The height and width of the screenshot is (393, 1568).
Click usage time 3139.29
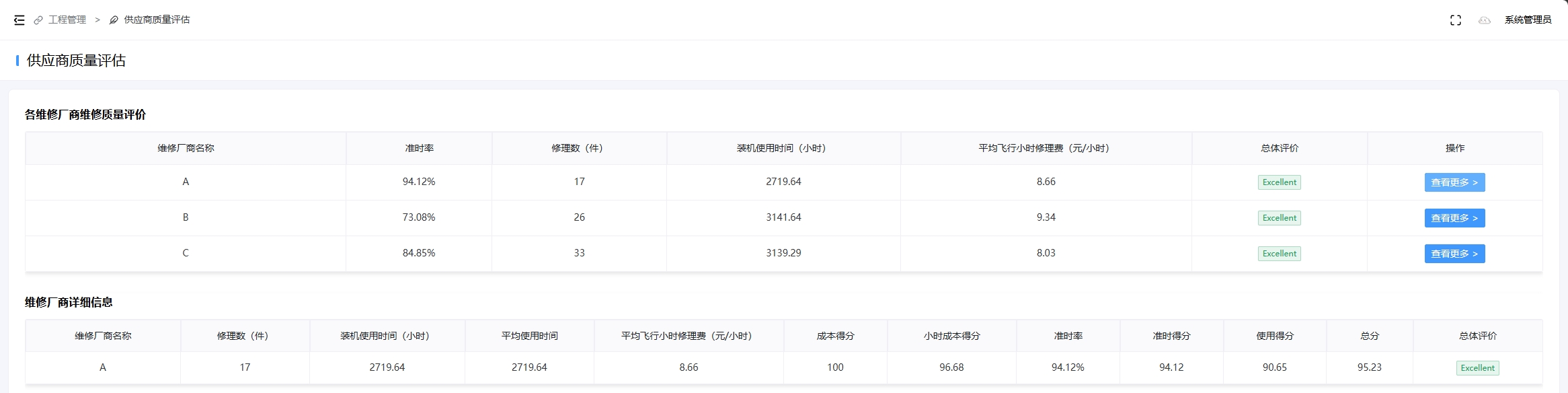pyautogui.click(x=783, y=253)
